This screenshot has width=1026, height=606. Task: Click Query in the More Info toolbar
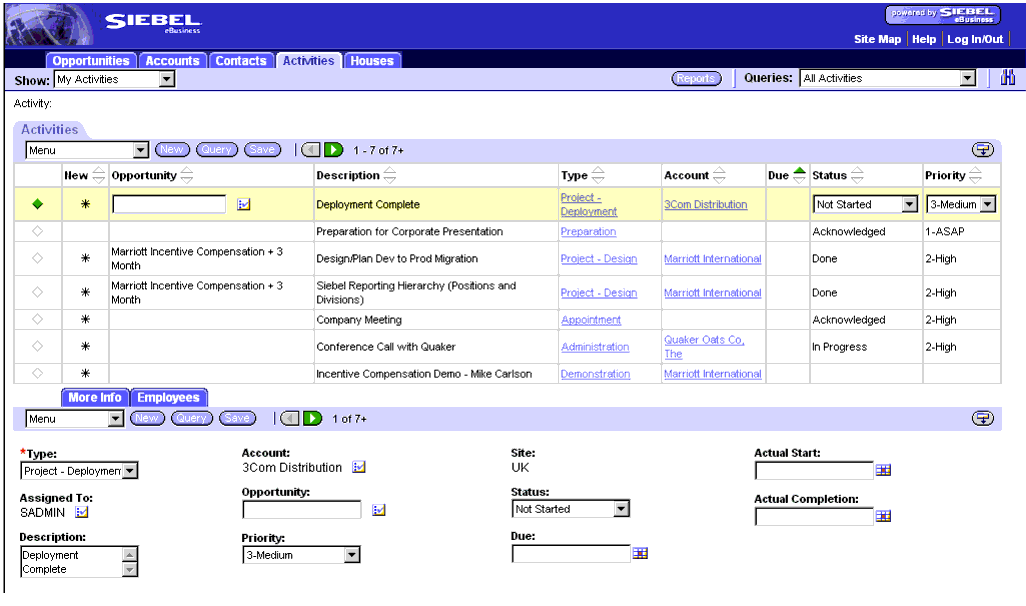coord(191,418)
